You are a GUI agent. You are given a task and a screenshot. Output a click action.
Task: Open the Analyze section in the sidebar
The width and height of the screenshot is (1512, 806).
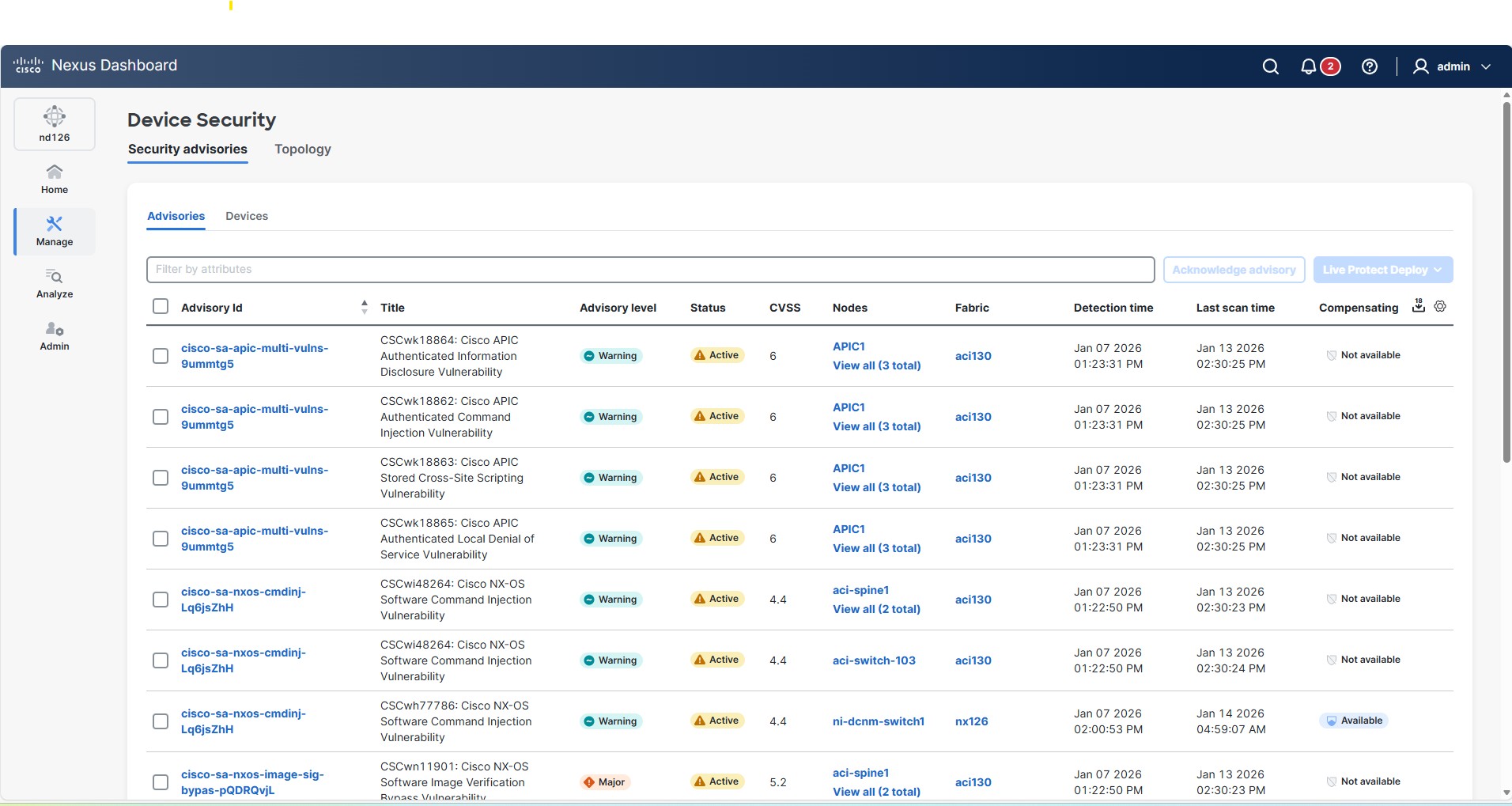(53, 283)
